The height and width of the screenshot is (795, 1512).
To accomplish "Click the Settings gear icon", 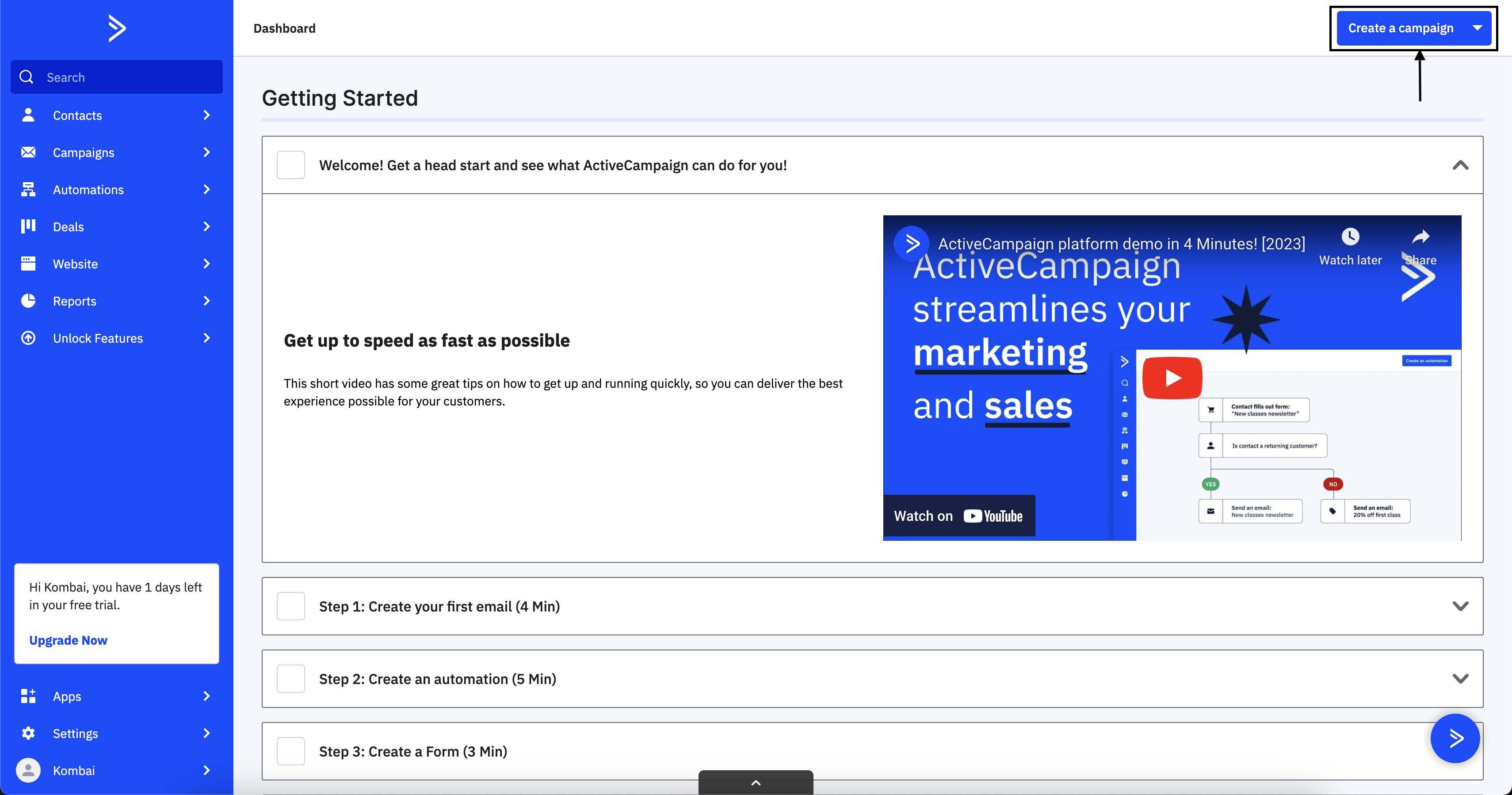I will point(28,733).
